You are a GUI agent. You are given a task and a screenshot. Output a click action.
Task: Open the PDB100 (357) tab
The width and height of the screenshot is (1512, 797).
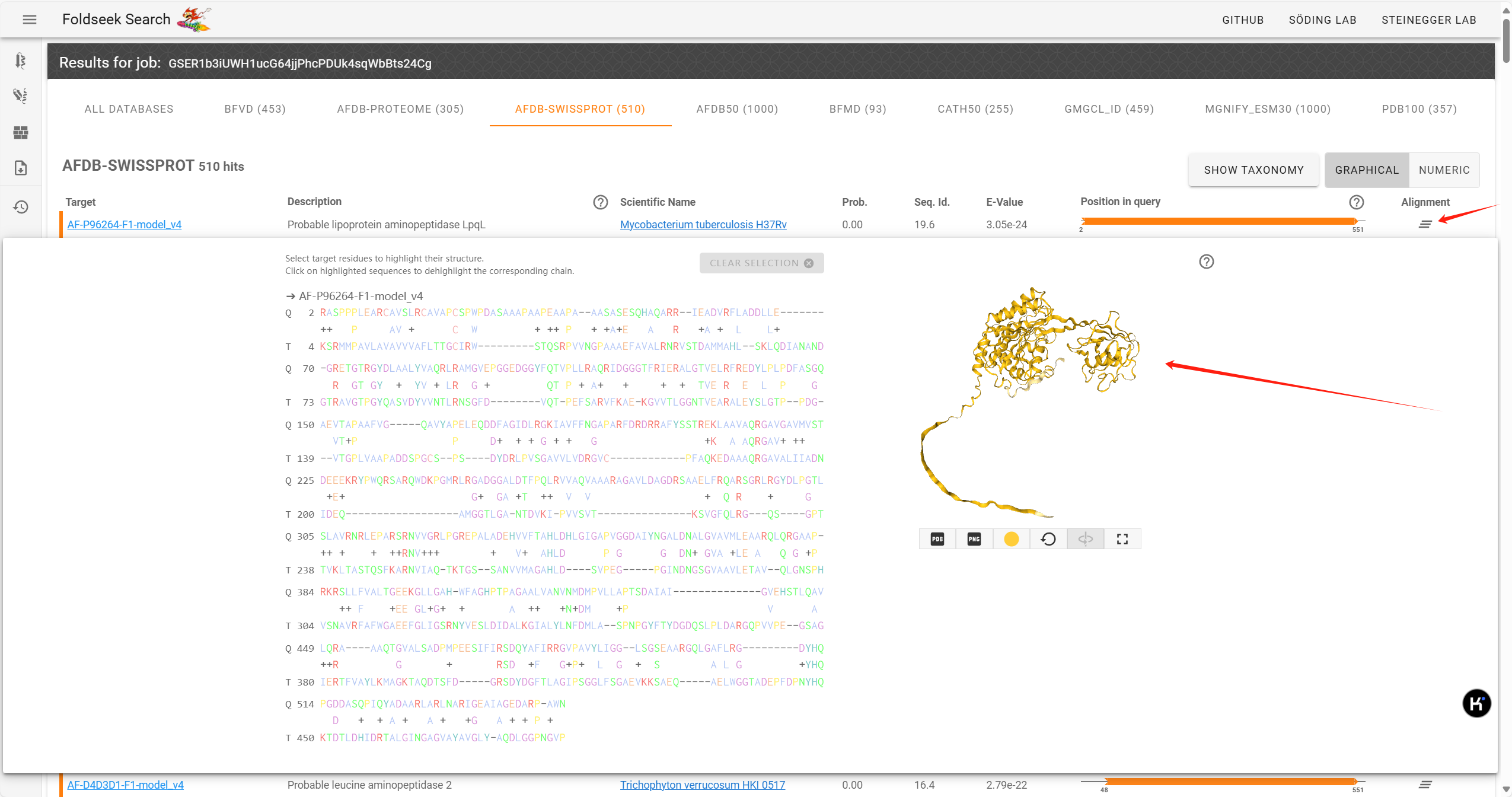pos(1419,109)
